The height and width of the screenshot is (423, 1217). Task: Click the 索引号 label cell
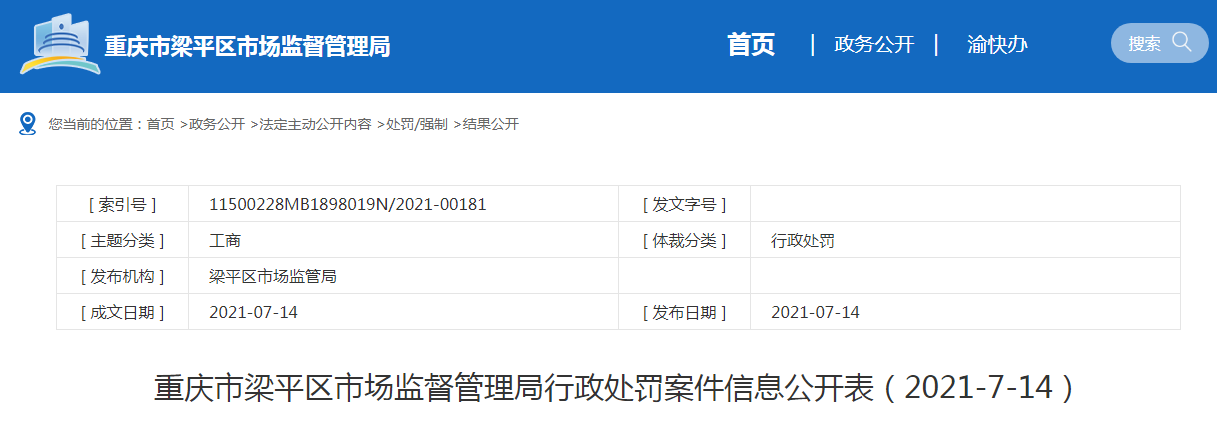[x=122, y=204]
